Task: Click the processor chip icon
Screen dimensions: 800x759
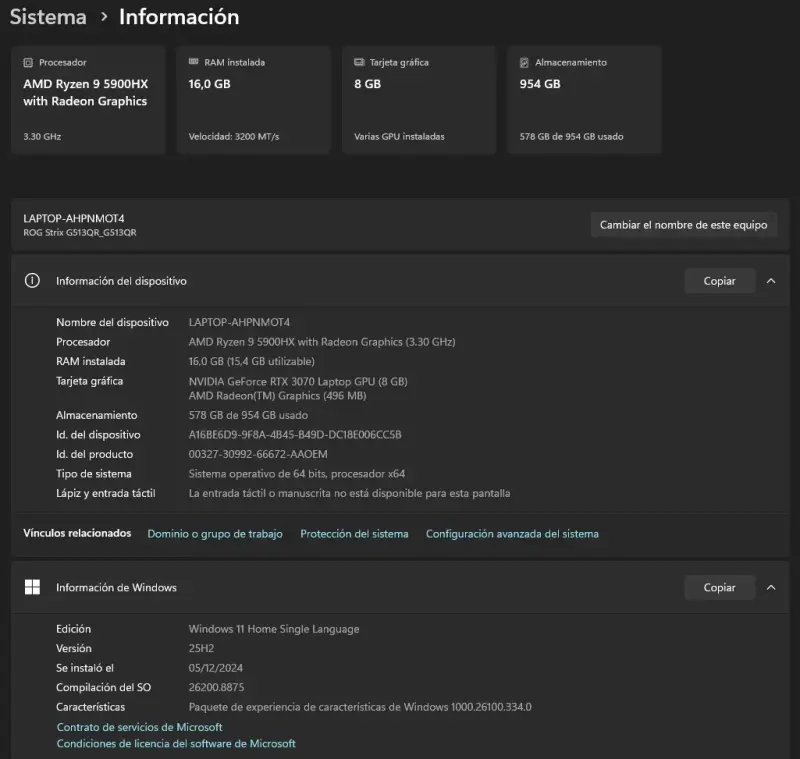Action: coord(28,63)
